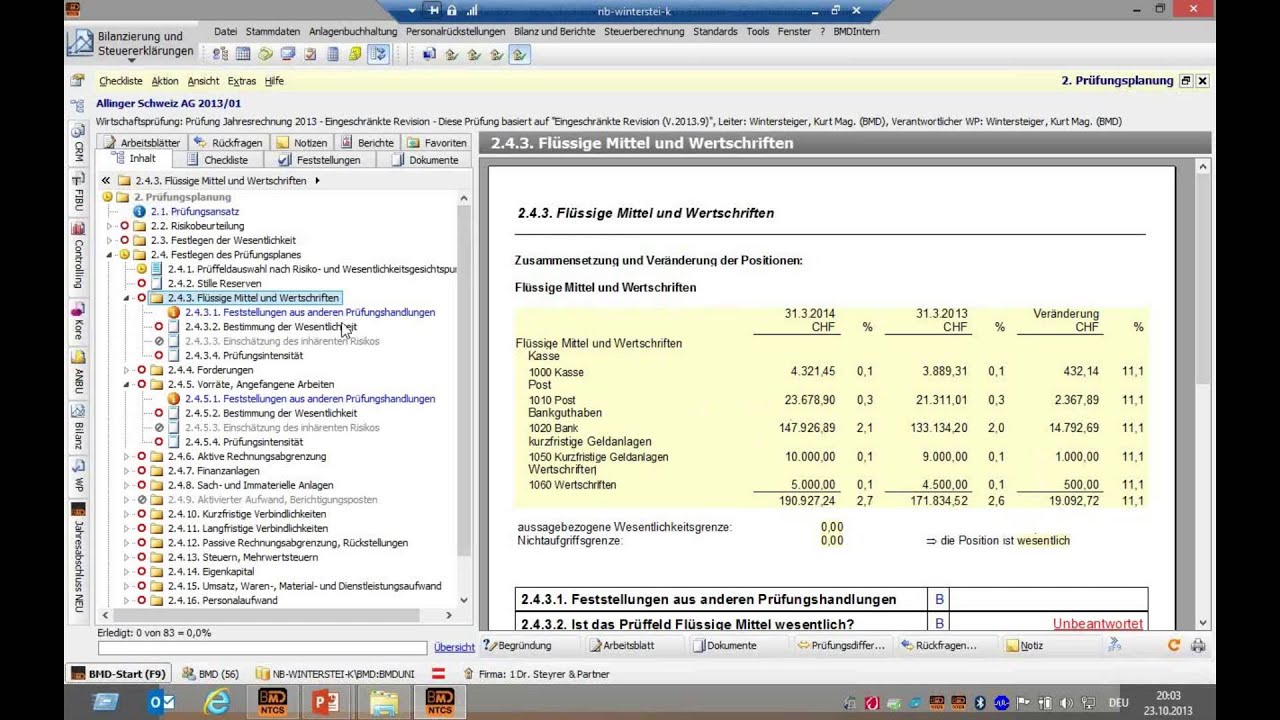
Task: Click the Arbeitsblatt button
Action: 621,646
